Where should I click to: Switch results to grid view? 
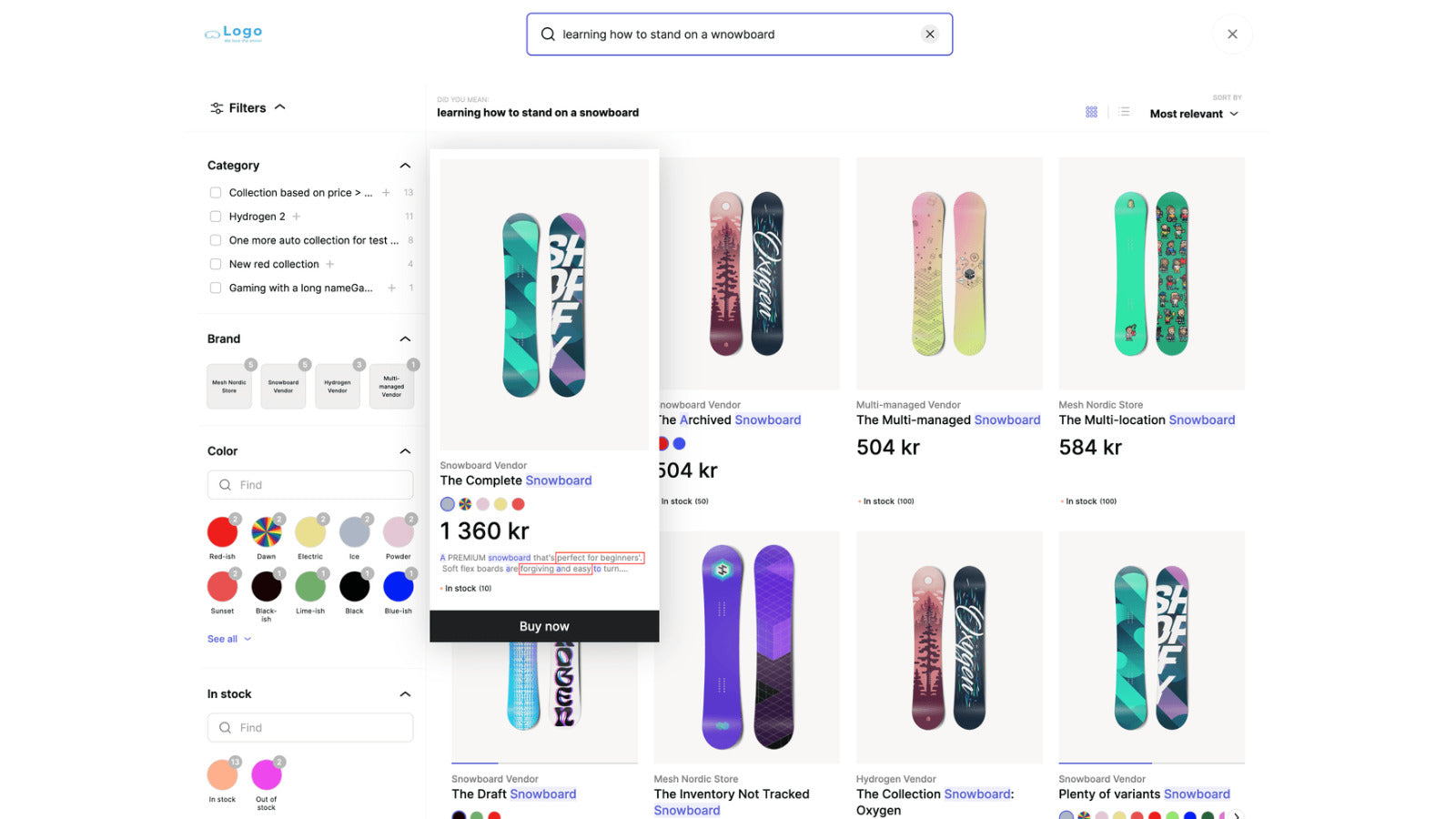(1091, 111)
